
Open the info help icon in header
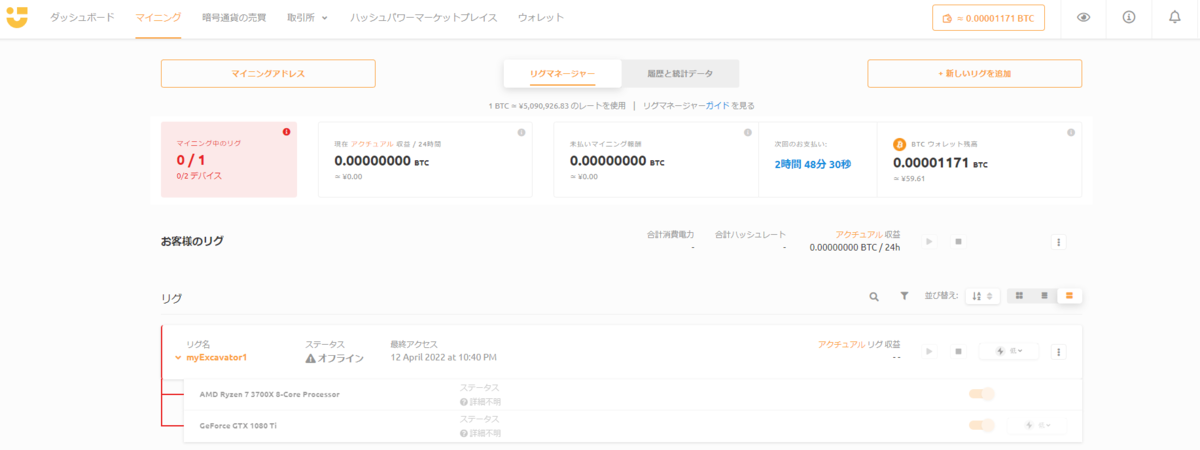(x=1129, y=18)
